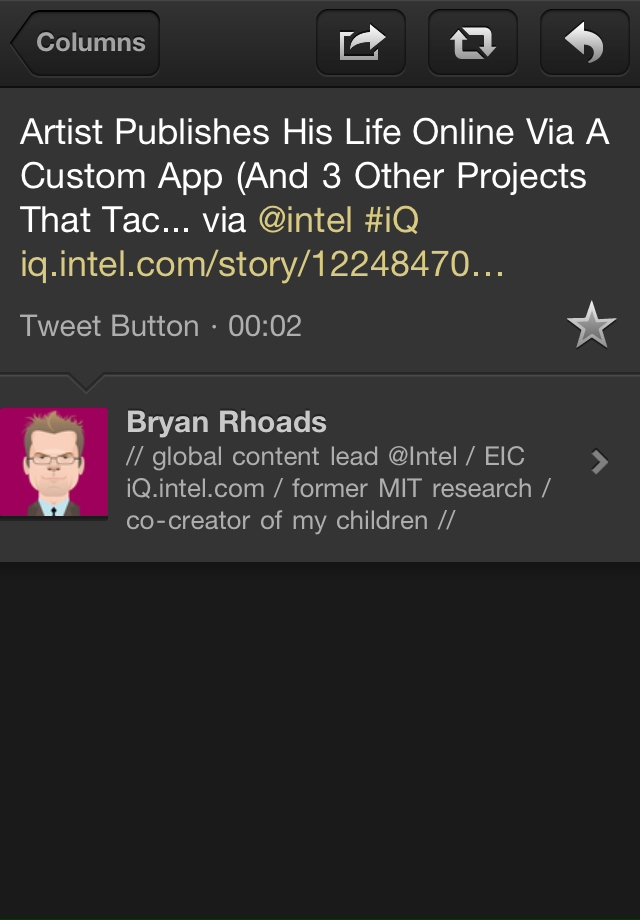Screen dimensions: 640x920
Task: Retweet this tweet using the retweet icon
Action: pos(473,42)
